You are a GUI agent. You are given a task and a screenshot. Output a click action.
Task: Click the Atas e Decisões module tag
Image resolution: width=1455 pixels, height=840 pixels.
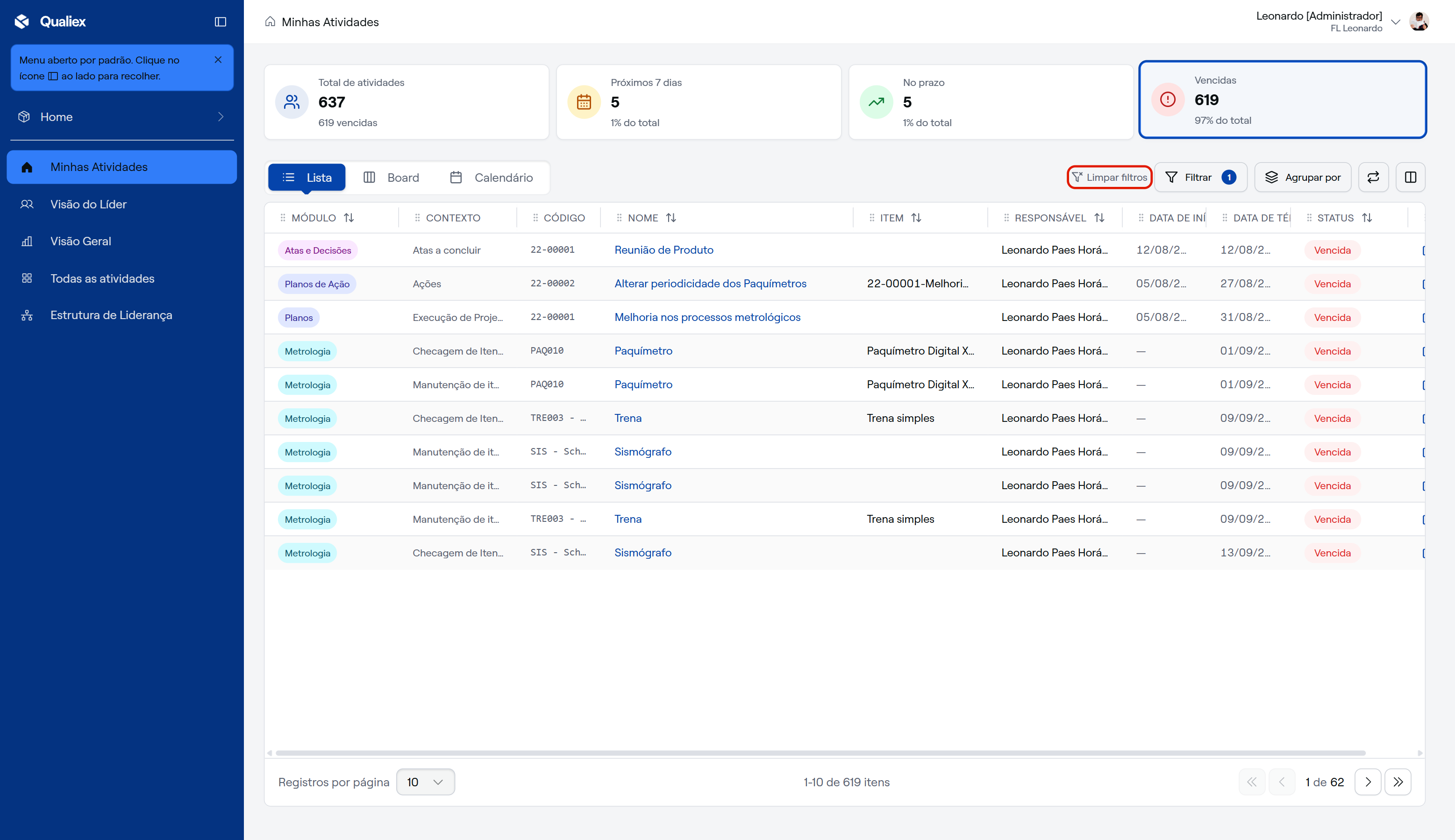(x=318, y=250)
